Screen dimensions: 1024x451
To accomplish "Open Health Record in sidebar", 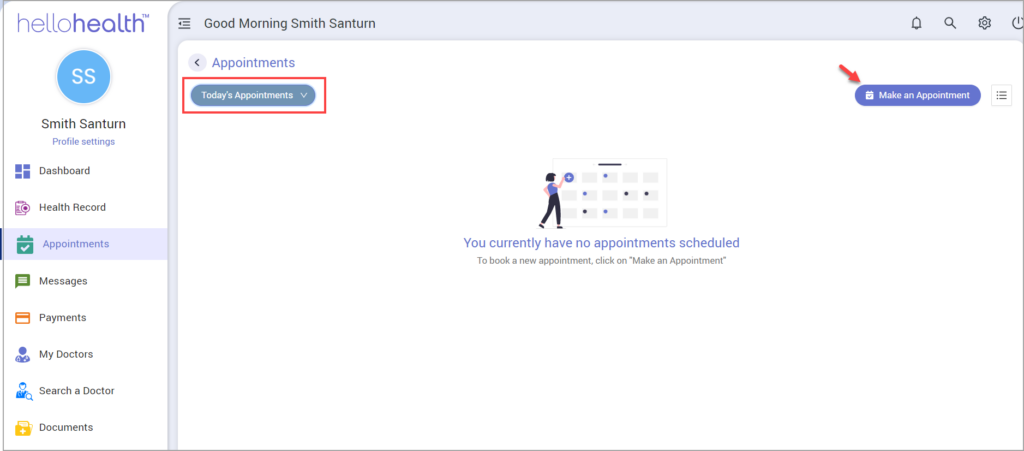I will click(72, 208).
